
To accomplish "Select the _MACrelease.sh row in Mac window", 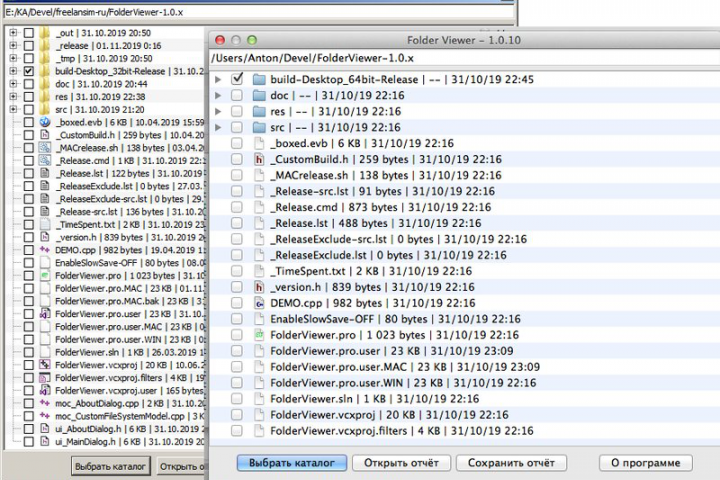I will coord(465,175).
